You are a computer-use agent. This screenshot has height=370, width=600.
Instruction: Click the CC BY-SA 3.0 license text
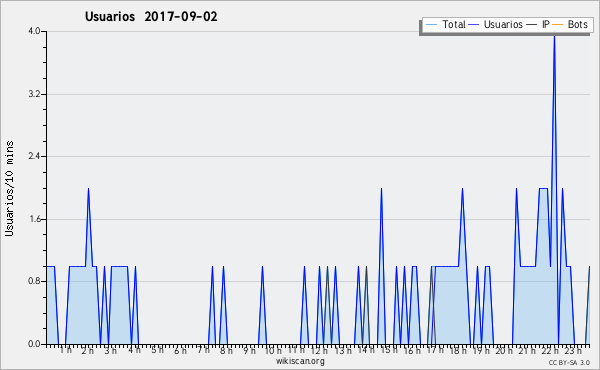(569, 362)
